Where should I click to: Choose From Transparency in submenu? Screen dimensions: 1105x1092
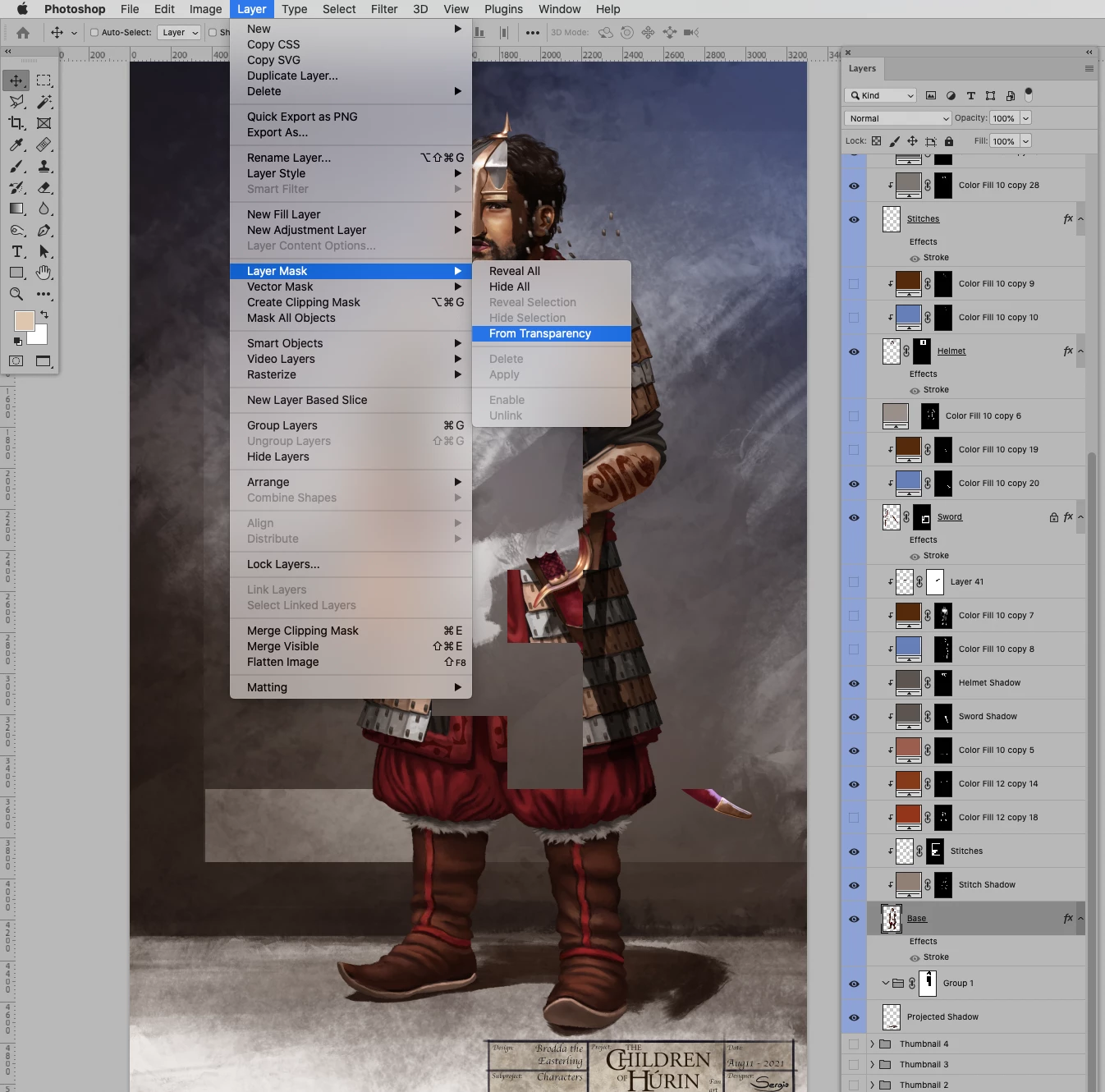552,333
